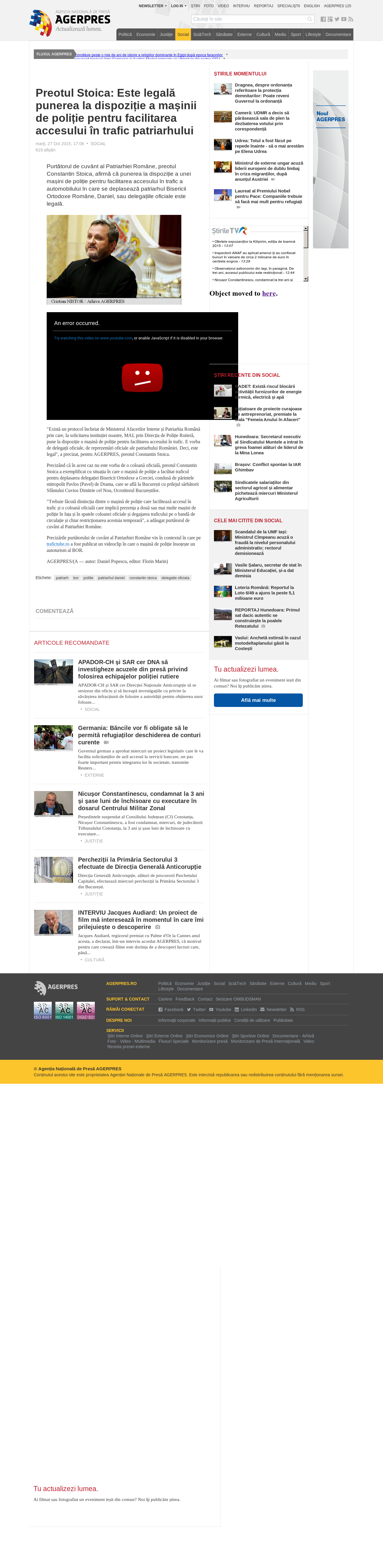Click the footer 'Condiții de utilizare' link
383x1568 pixels.
pos(252,1020)
